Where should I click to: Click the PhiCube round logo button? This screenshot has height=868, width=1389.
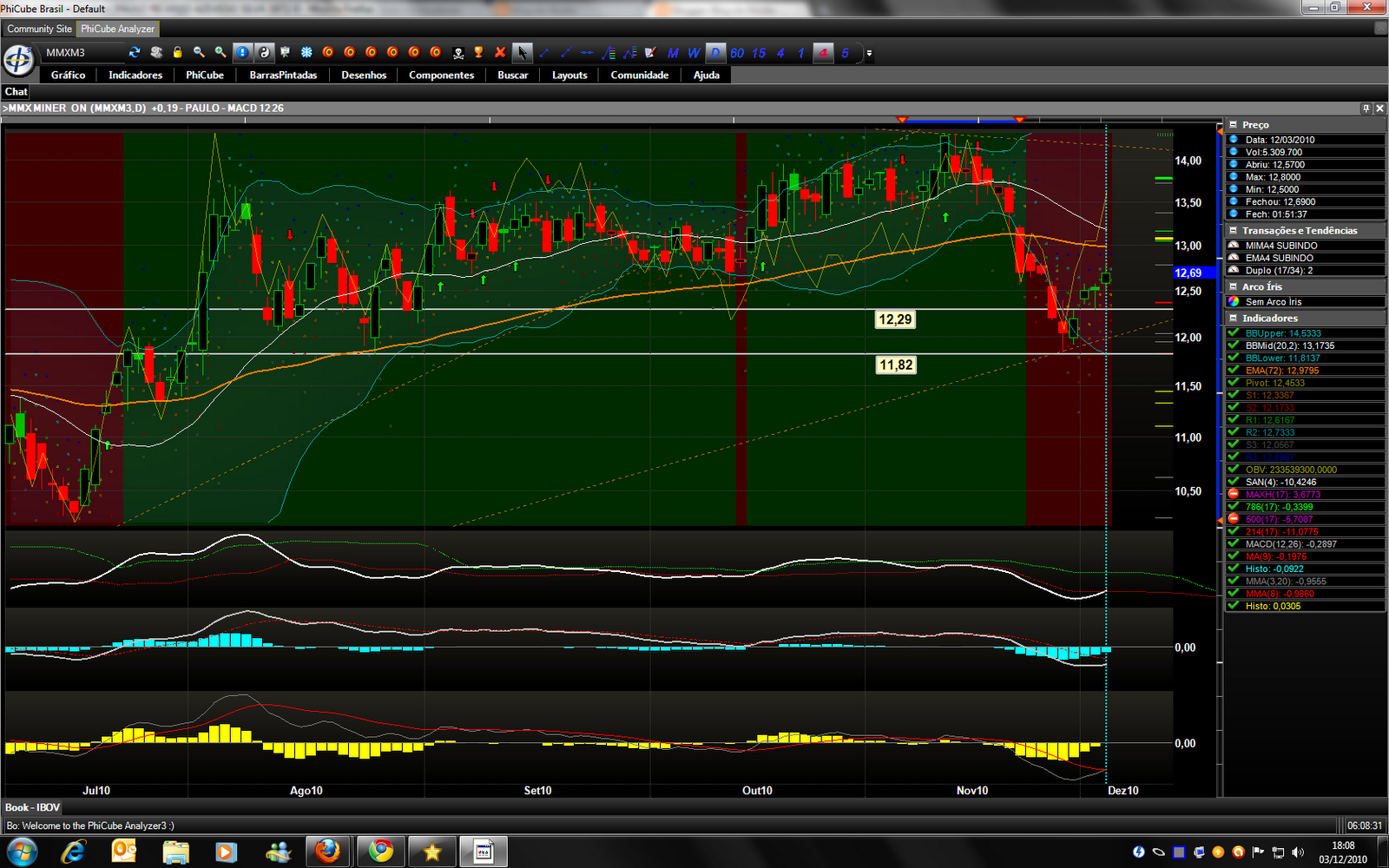tap(19, 61)
